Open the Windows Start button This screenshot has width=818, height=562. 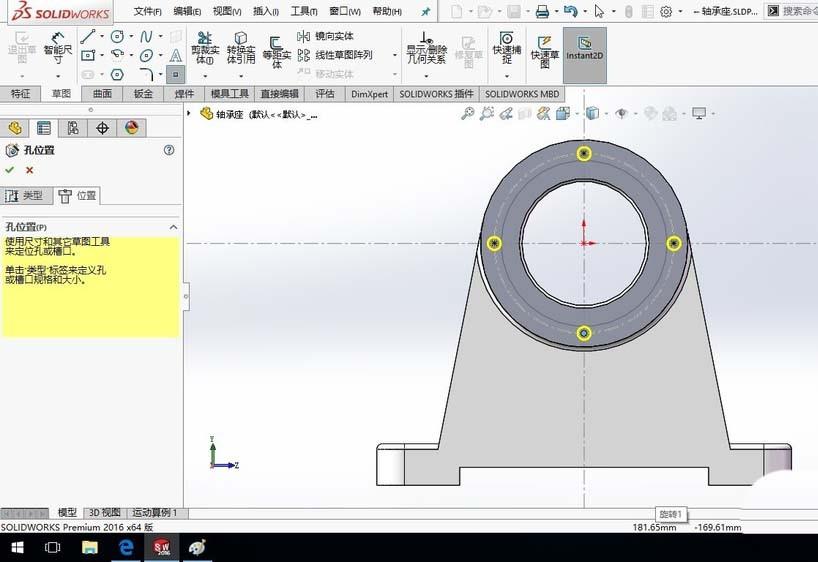[x=17, y=547]
